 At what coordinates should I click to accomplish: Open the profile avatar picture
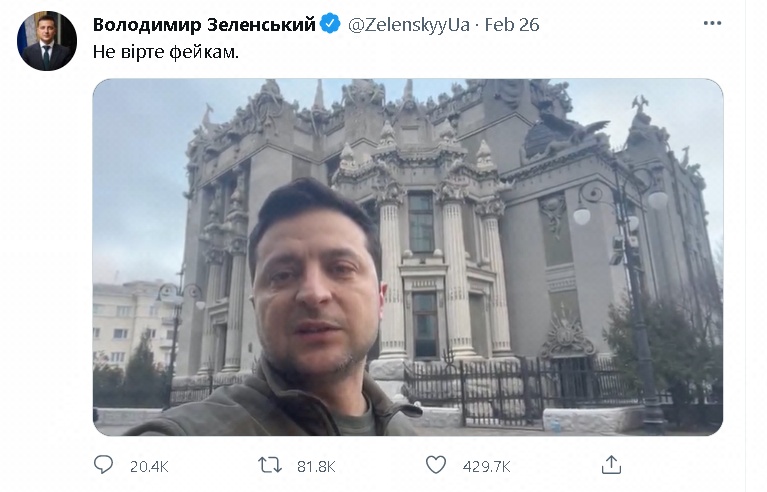click(x=47, y=41)
